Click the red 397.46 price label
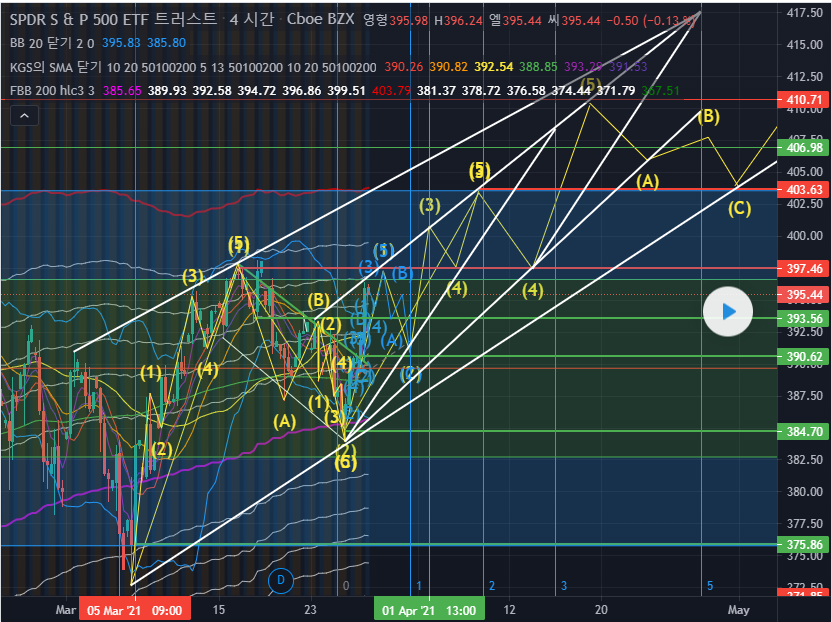Viewport: 832px width, 622px height. pos(804,270)
